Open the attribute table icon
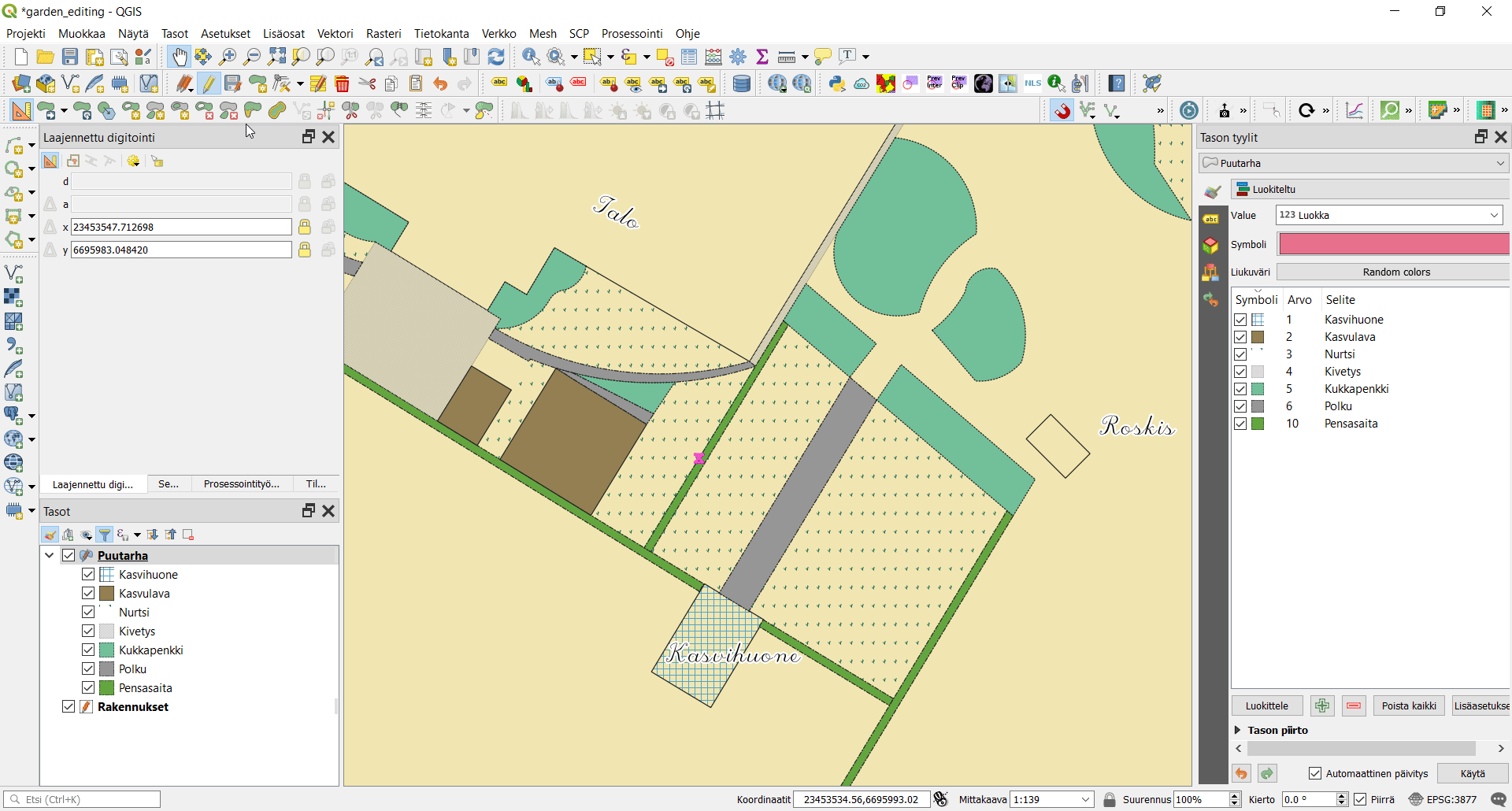1512x811 pixels. (689, 57)
